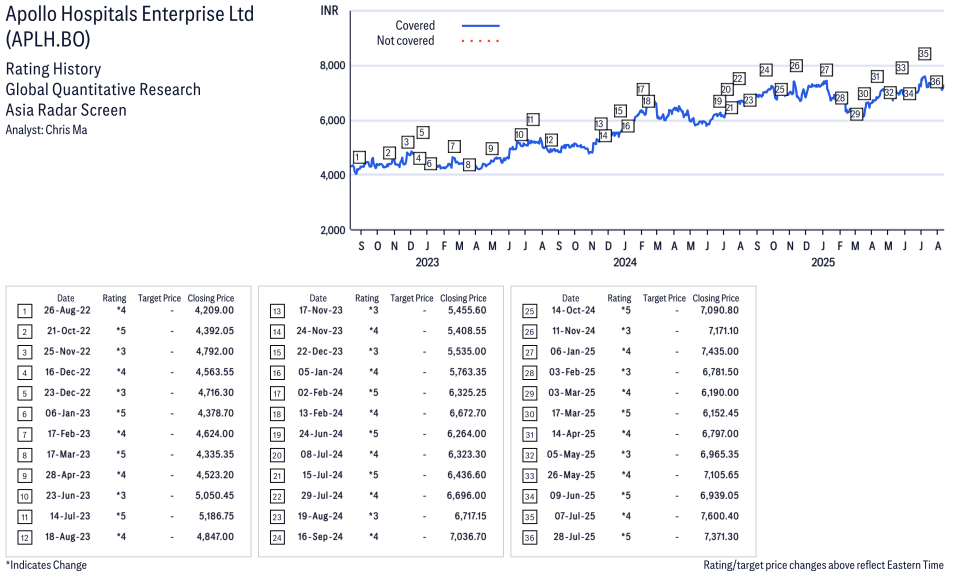Click chart marker 11 on the graph

(532, 120)
